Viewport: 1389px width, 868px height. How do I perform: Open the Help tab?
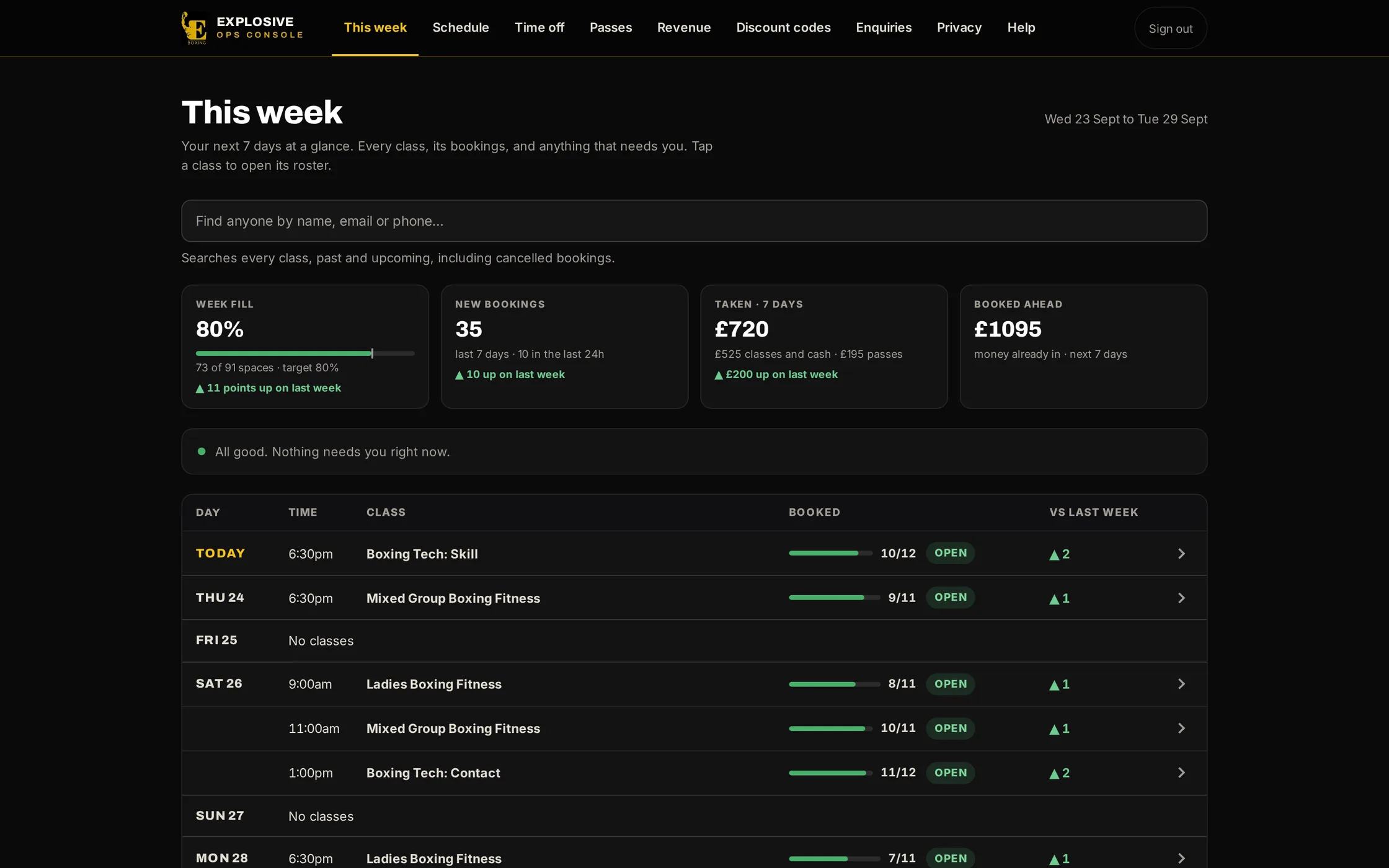point(1021,28)
